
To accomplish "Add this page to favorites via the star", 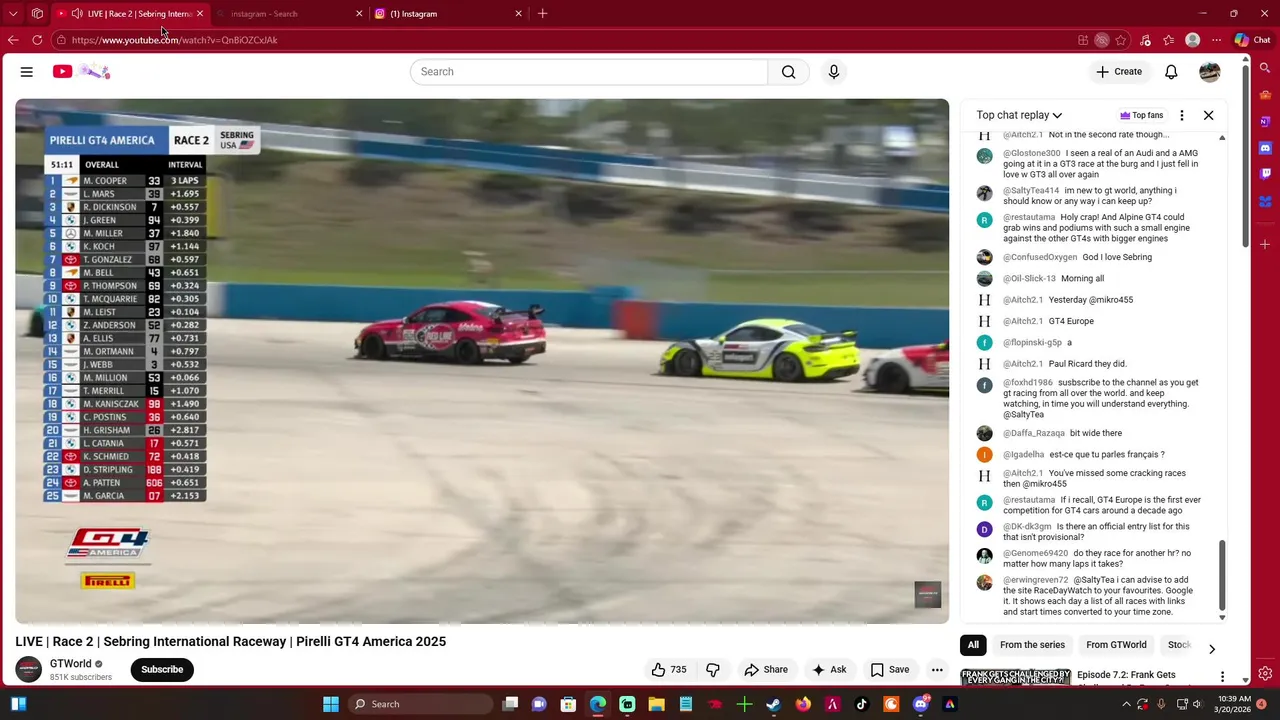I will pyautogui.click(x=1121, y=40).
